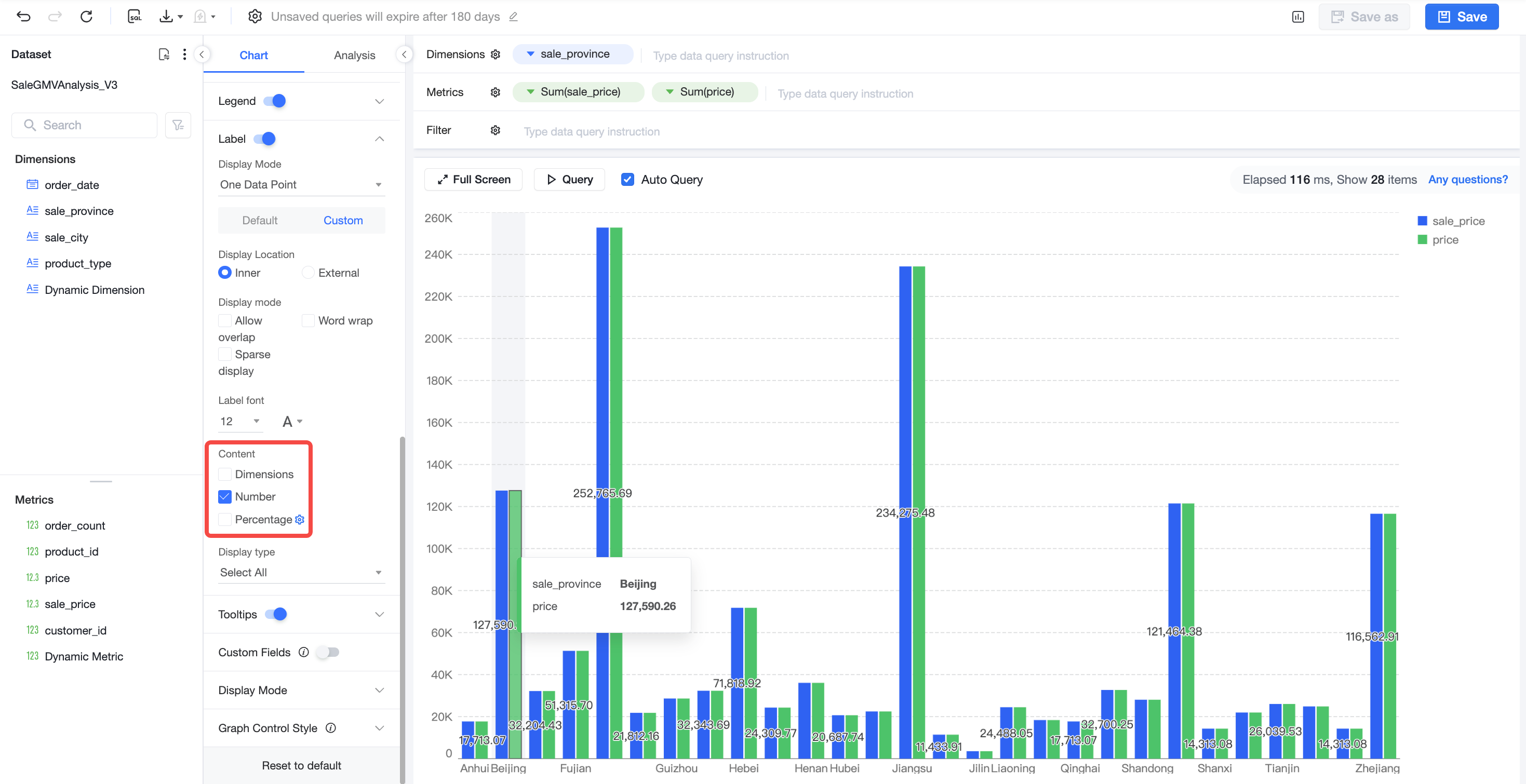Image resolution: width=1526 pixels, height=784 pixels.
Task: Click the undo arrow icon
Action: tap(24, 17)
